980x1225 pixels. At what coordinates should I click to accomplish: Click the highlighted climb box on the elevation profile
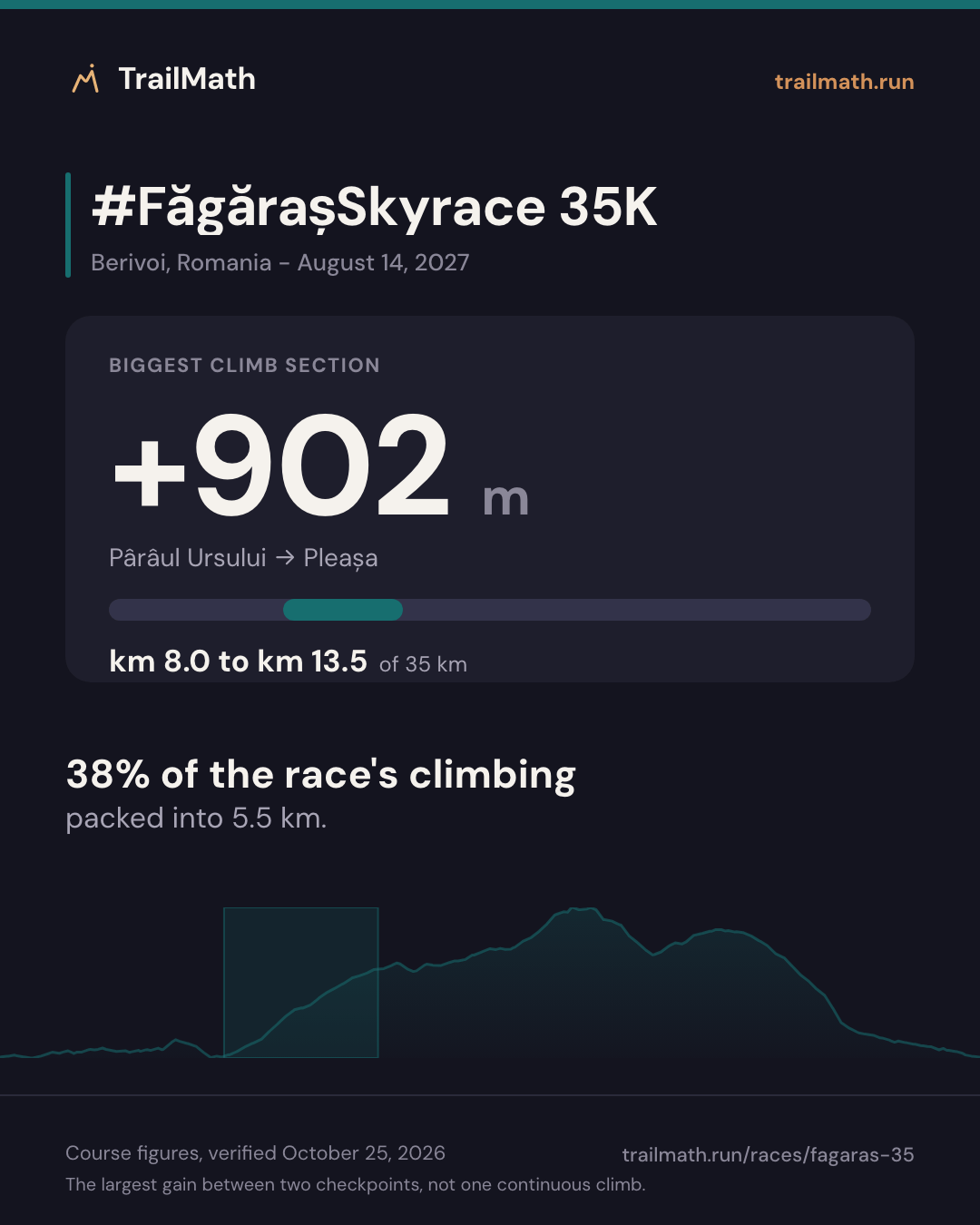click(301, 983)
